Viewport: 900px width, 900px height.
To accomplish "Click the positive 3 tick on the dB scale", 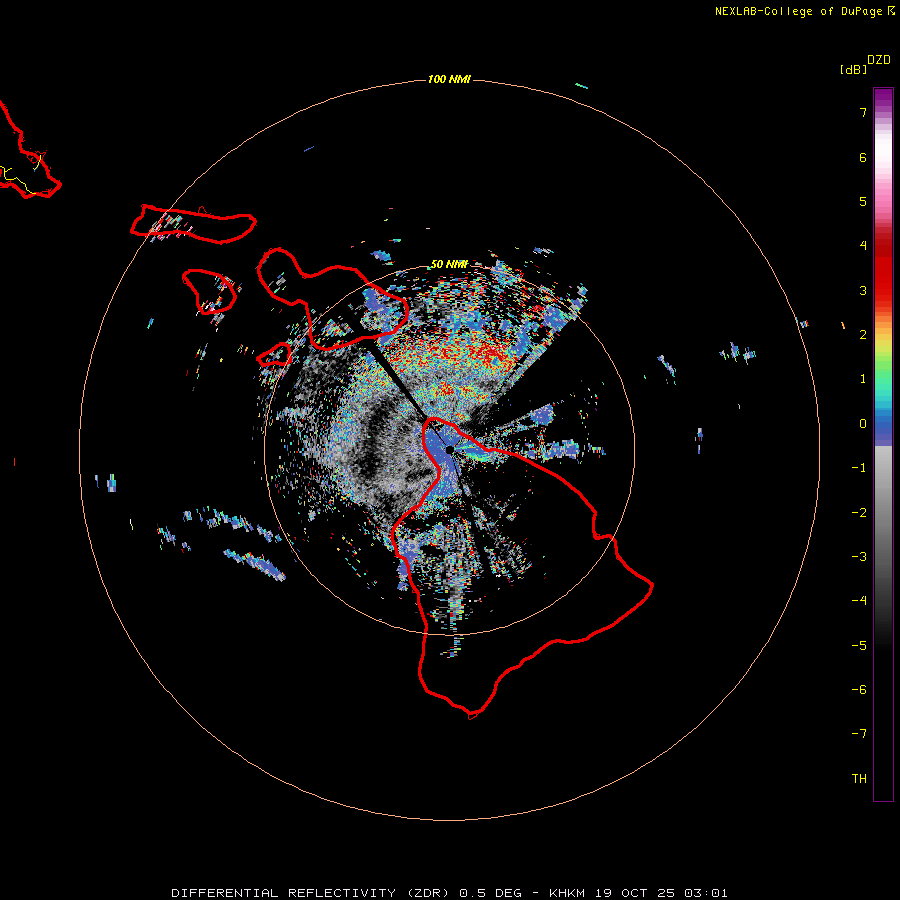I will [x=863, y=290].
